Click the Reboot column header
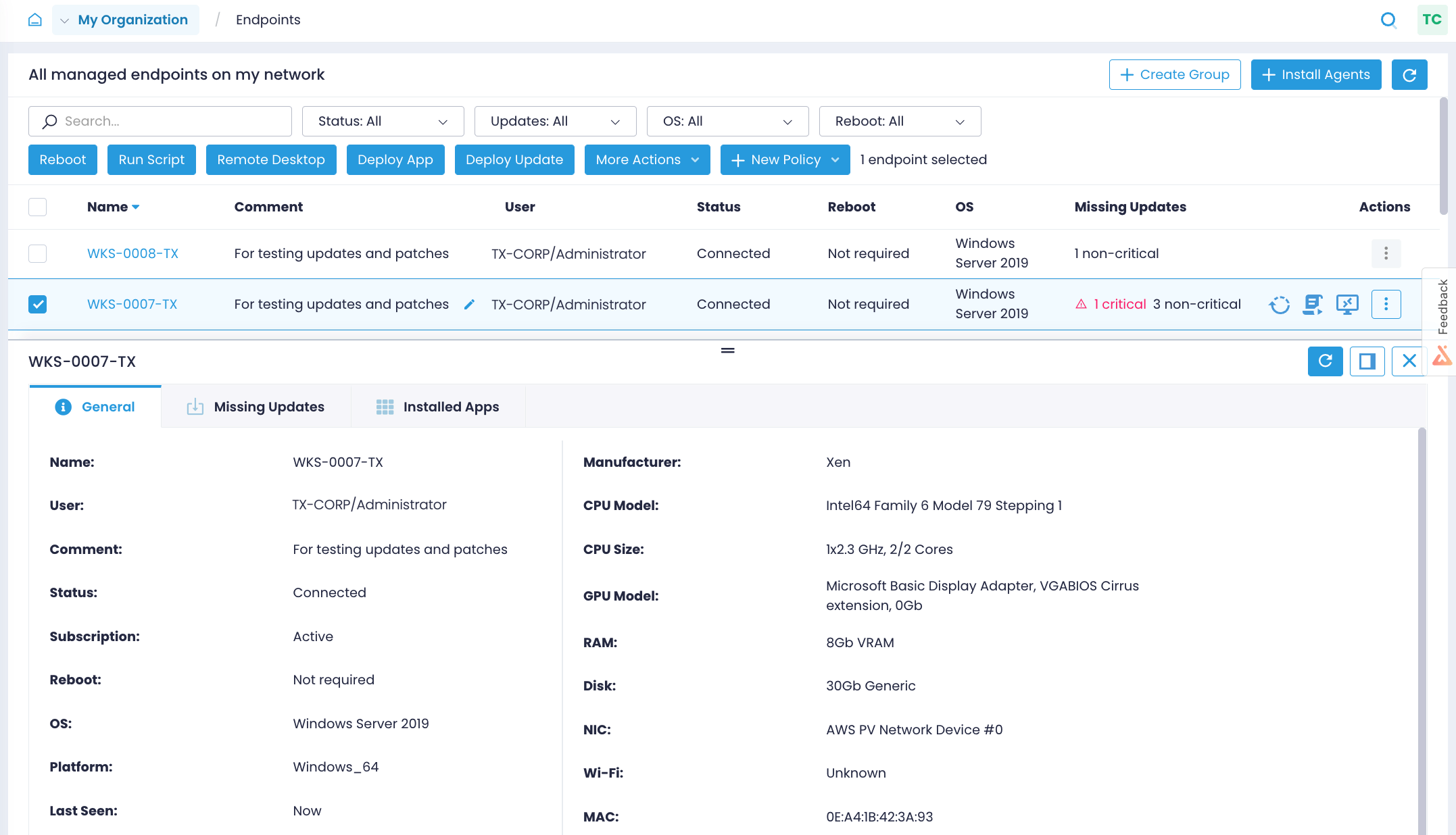The image size is (1456, 835). (852, 207)
